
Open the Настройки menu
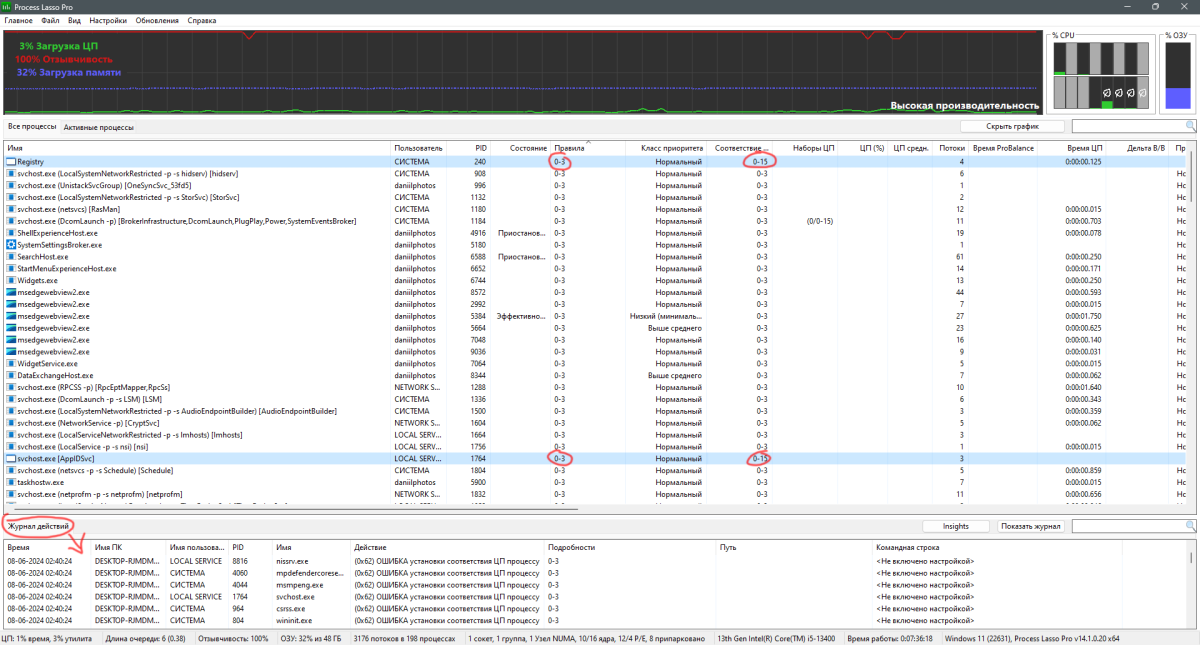tap(108, 21)
